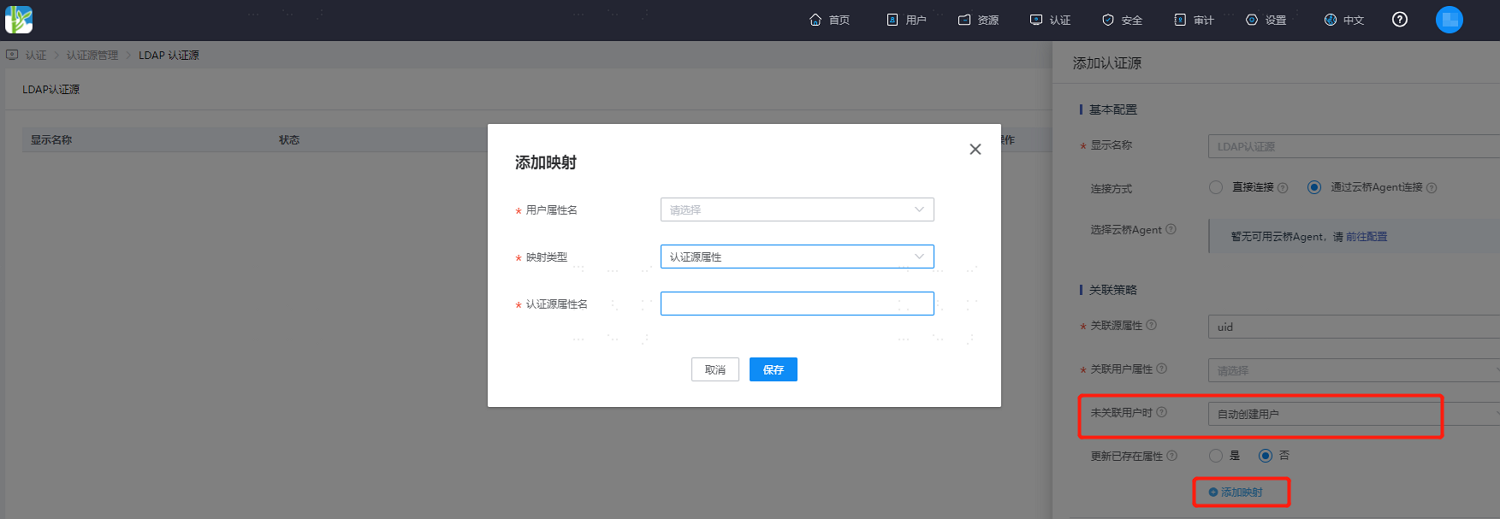Click the 添加映射 link in side panel
The height and width of the screenshot is (519, 1500).
[x=1236, y=492]
